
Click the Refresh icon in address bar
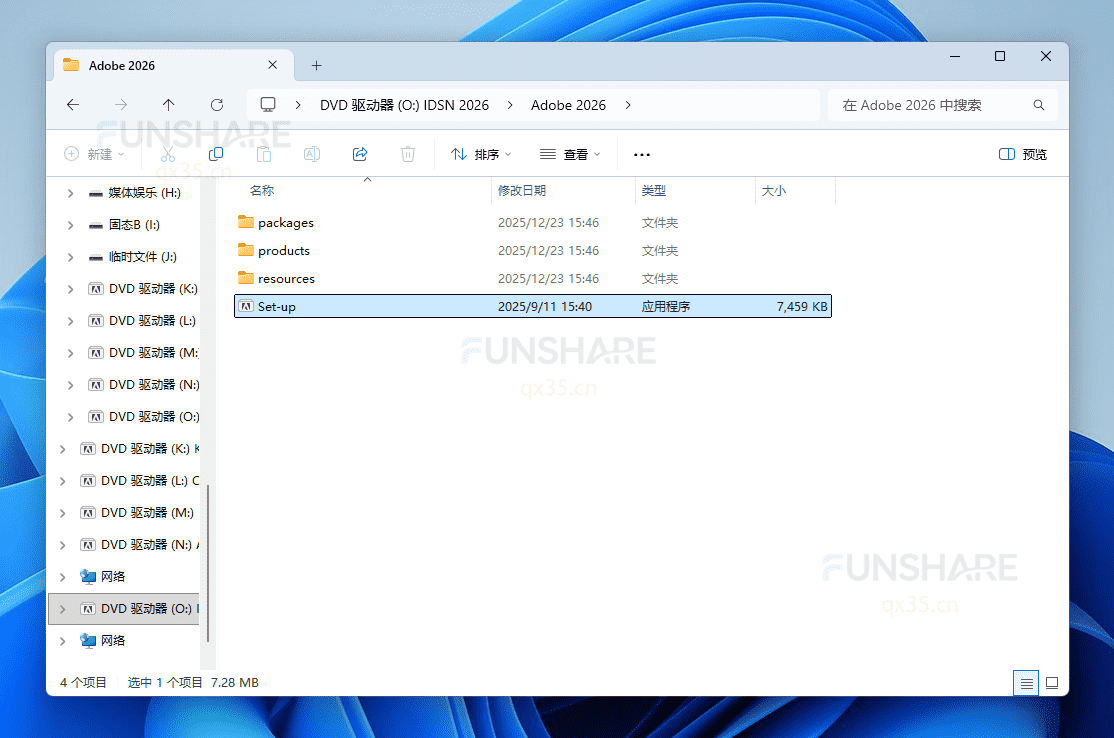(x=217, y=104)
